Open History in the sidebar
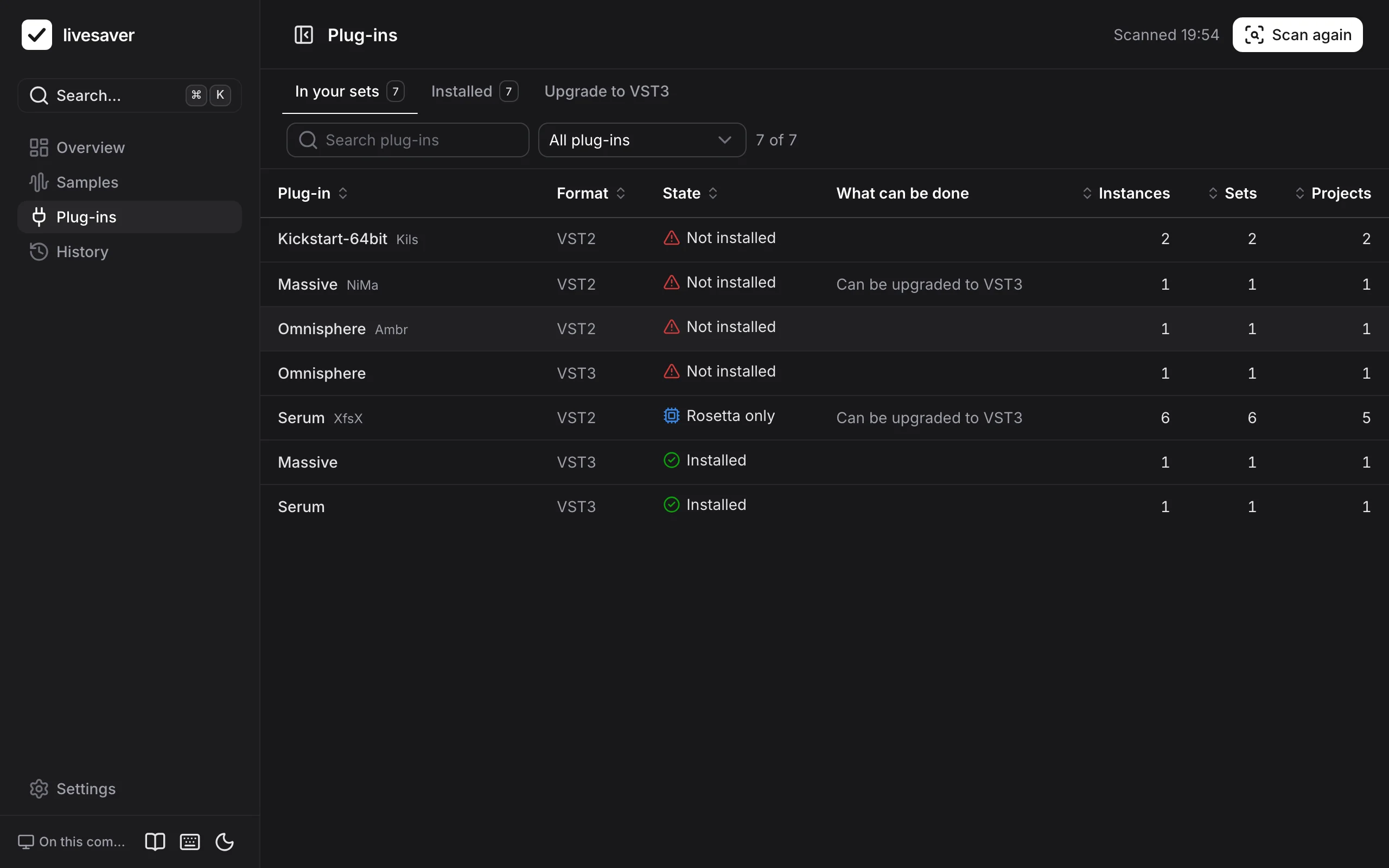 pos(130,251)
